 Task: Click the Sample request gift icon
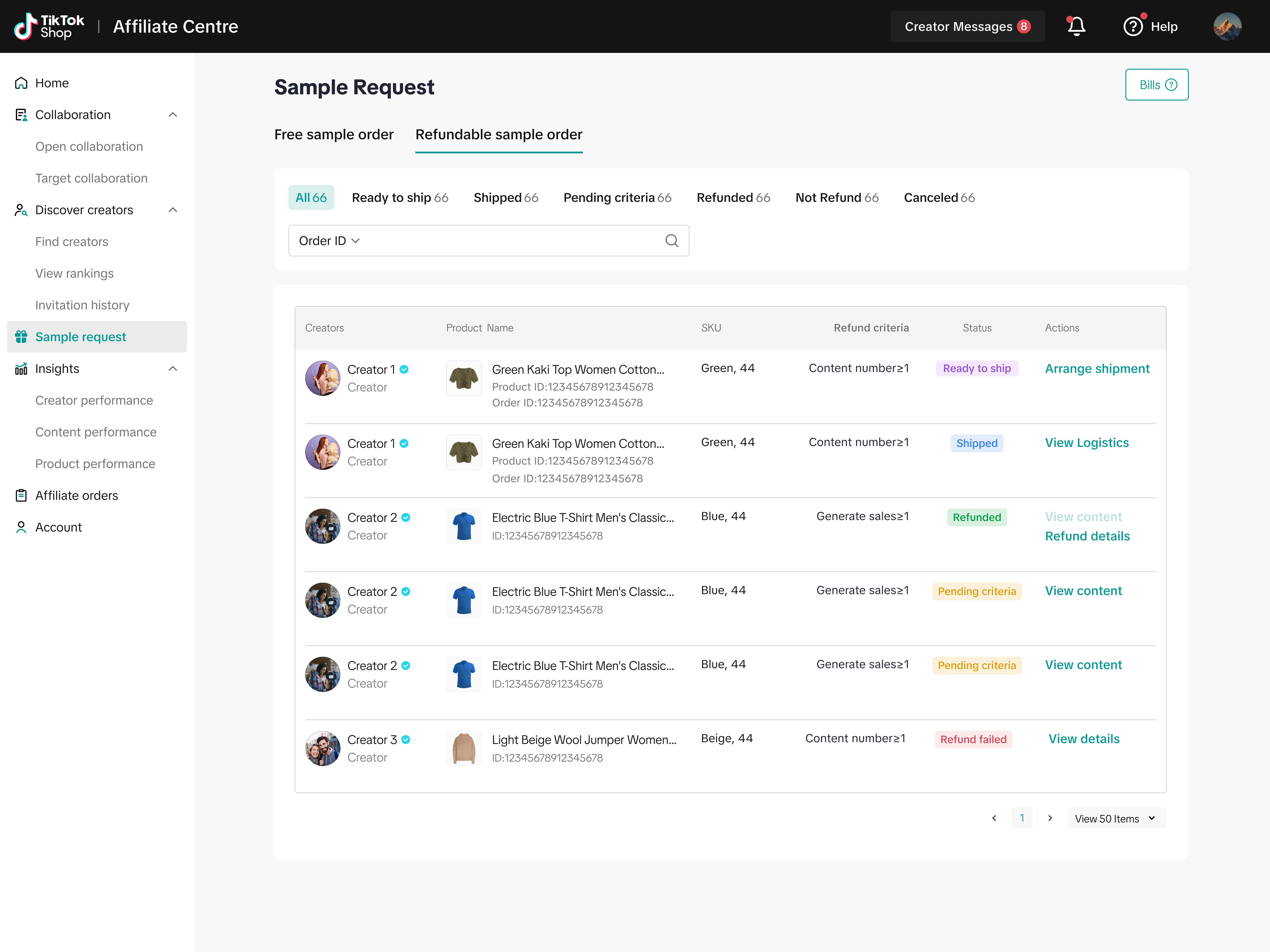coord(21,337)
